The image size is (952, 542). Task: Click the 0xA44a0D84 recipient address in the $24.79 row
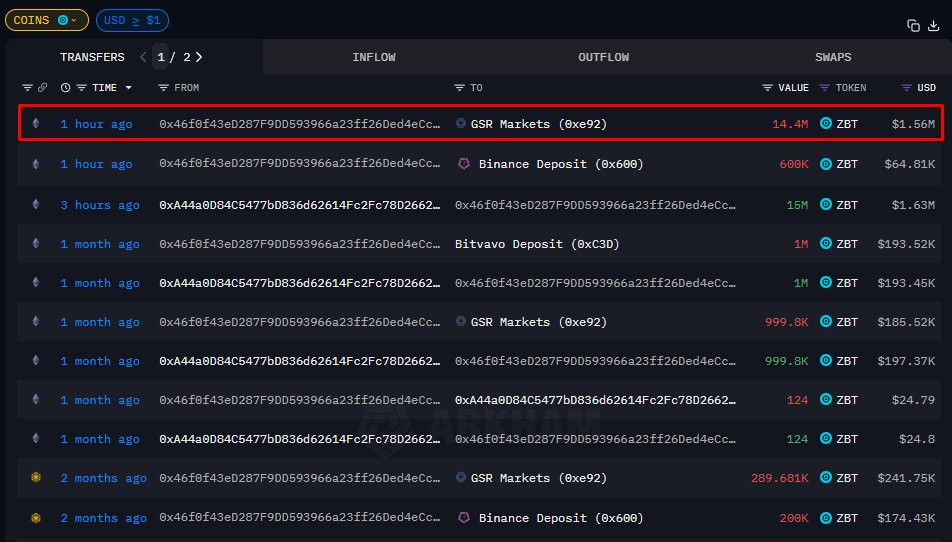595,400
